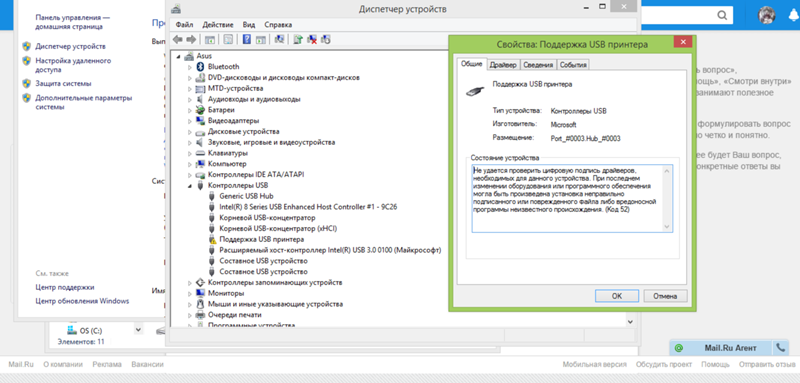The height and width of the screenshot is (383, 800).
Task: Click the Generic USB Hub device icon
Action: click(x=212, y=196)
